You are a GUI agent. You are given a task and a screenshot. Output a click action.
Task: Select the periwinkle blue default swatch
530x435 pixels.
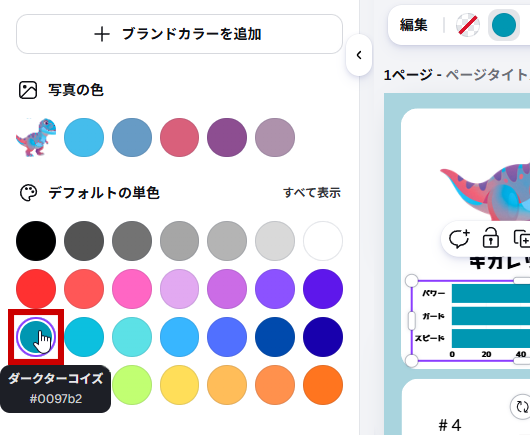[x=227, y=337]
